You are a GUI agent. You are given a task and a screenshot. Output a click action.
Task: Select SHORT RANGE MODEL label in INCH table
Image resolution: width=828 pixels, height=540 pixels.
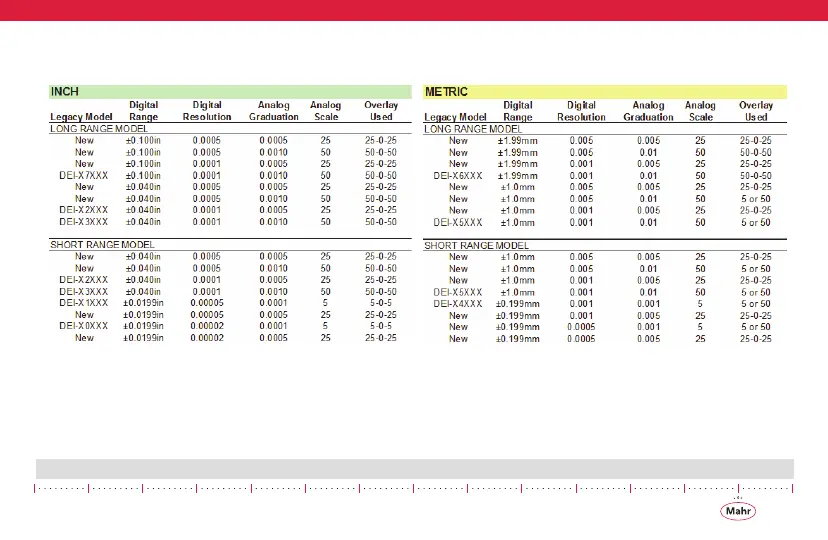click(x=102, y=245)
